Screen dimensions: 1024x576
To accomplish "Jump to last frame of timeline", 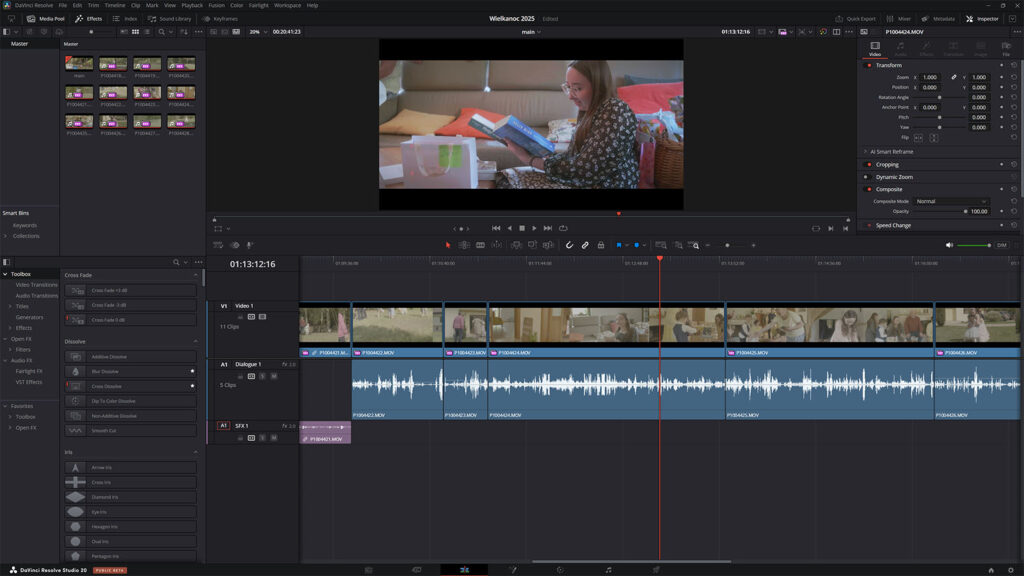I will [548, 228].
